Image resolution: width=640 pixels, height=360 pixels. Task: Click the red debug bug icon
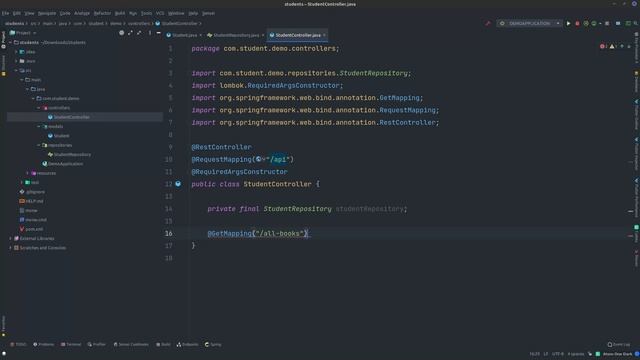(x=577, y=24)
